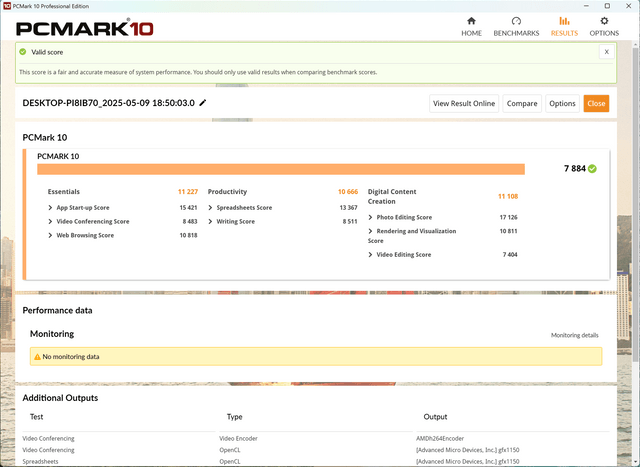Screen dimensions: 640x467
Task: Click Productivity score 10 666
Action: [x=348, y=192]
